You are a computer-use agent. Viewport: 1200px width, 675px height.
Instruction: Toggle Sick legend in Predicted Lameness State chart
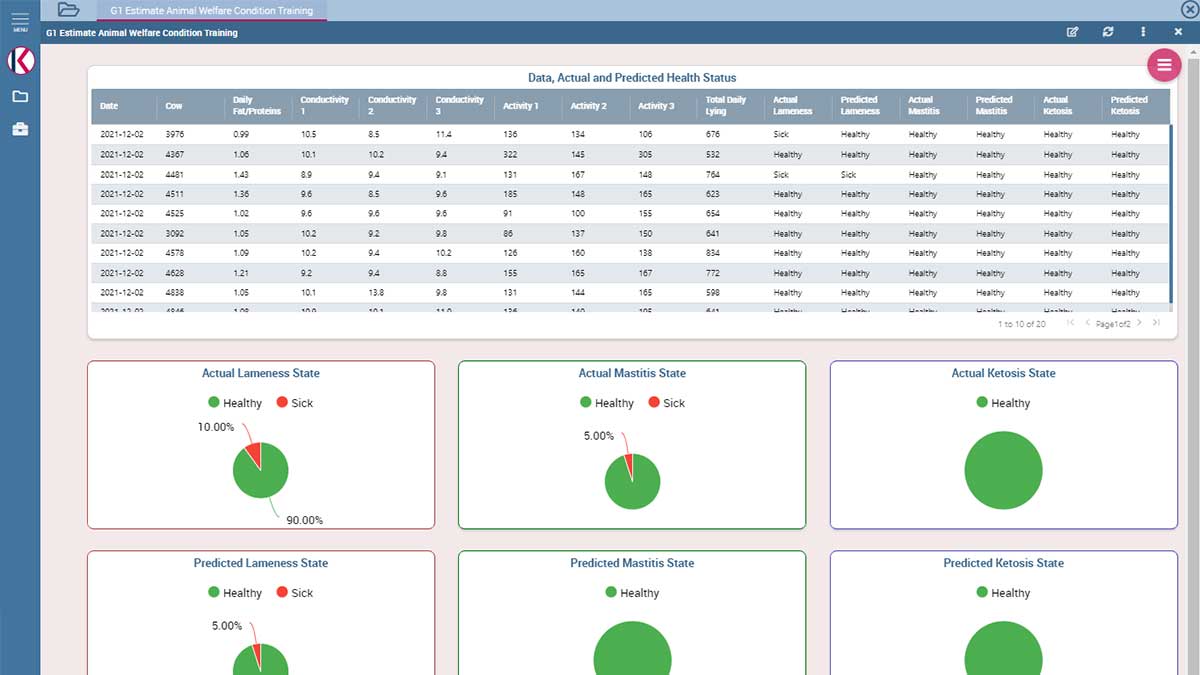[295, 593]
